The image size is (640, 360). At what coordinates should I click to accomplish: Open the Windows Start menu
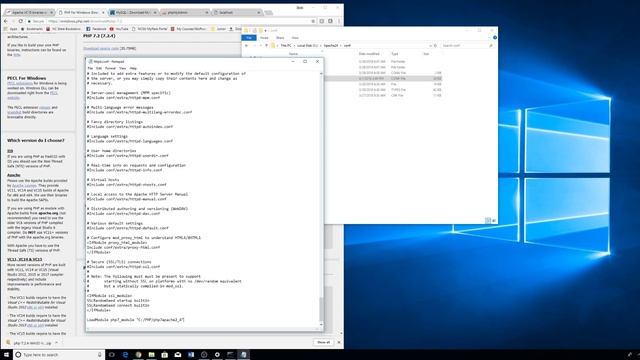(x=6, y=355)
